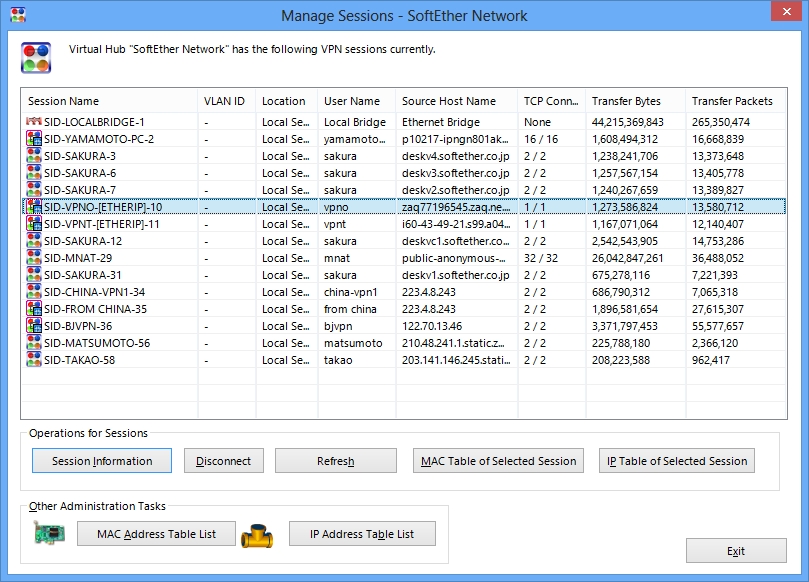The width and height of the screenshot is (809, 582).
Task: Click user name yamamoto in the list
Action: click(x=354, y=139)
